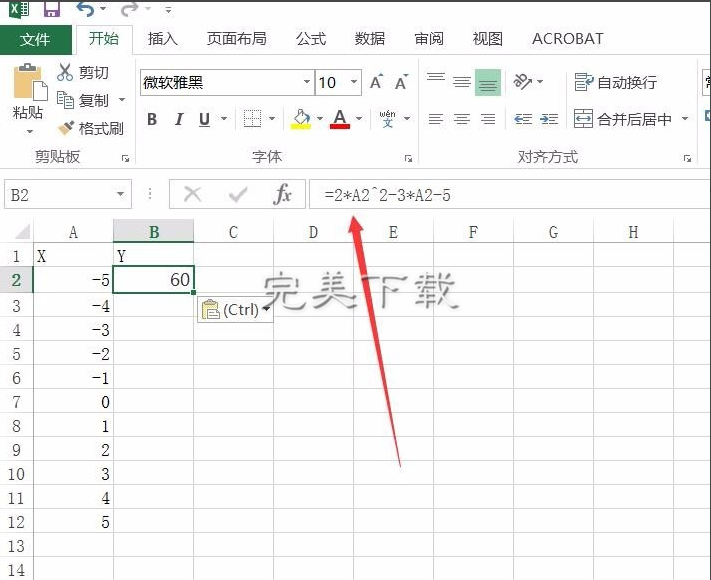Click the borders icon

252,119
